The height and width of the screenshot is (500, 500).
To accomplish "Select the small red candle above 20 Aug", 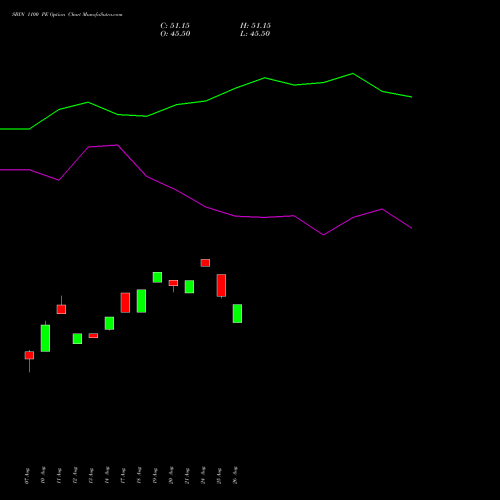I will coord(173,286).
